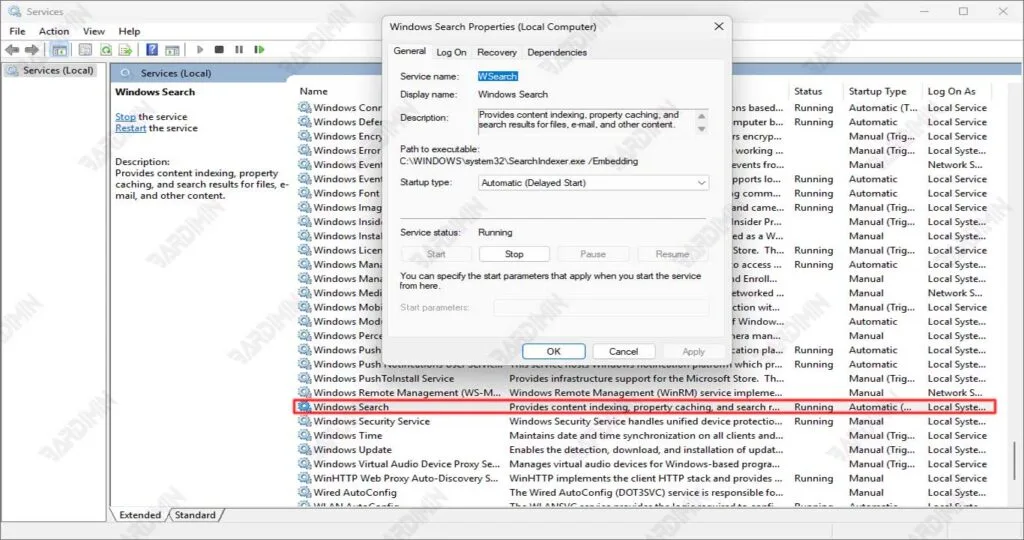
Task: Open the File menu
Action: click(18, 31)
